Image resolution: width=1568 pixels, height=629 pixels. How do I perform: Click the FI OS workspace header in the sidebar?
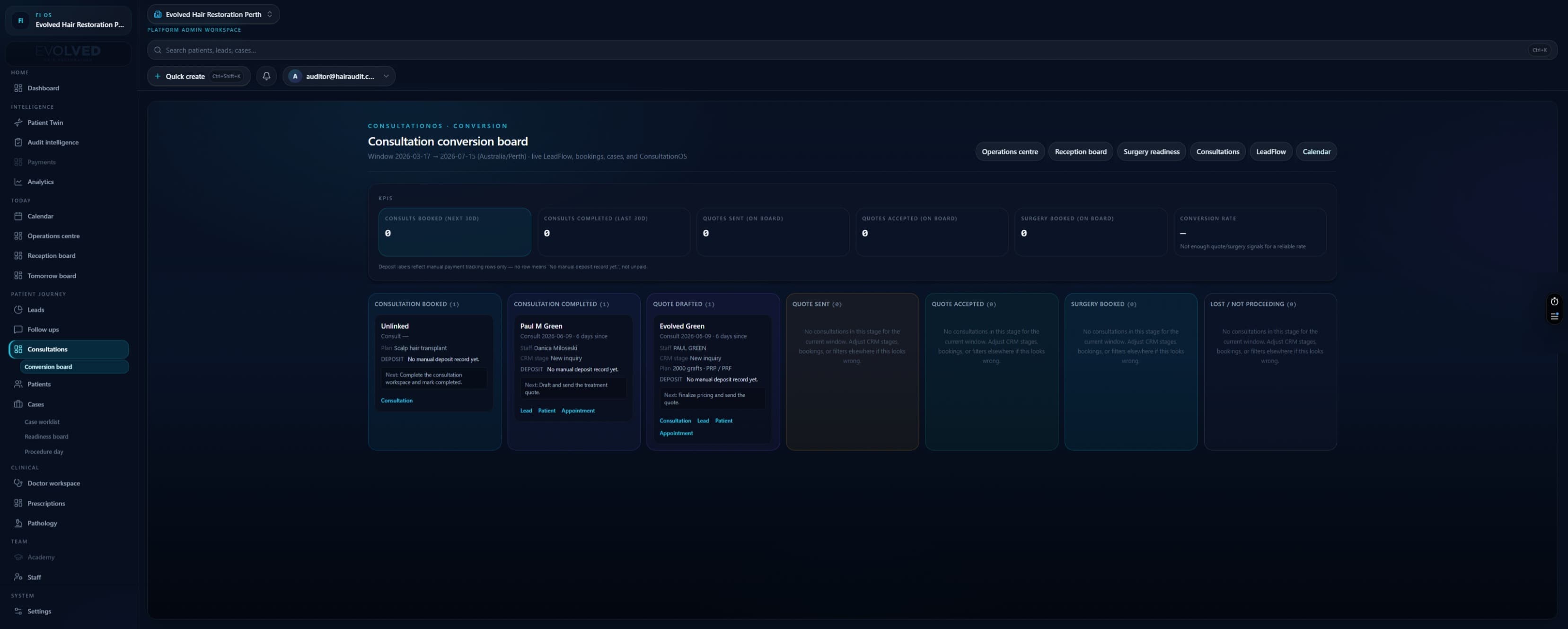click(x=68, y=20)
